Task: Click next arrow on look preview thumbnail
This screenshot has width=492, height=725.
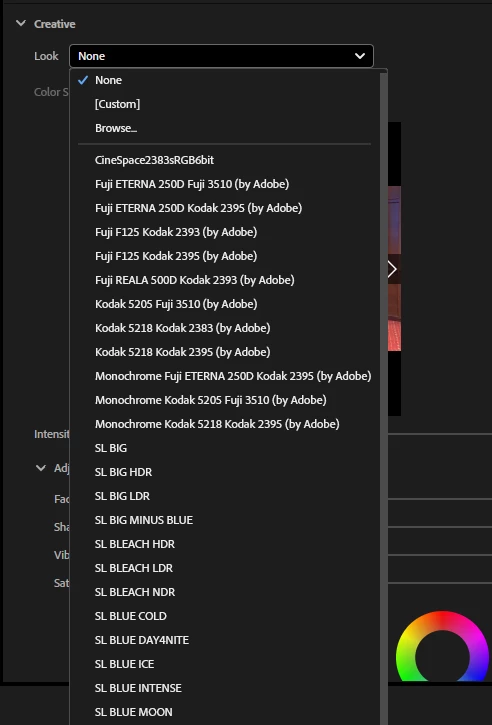Action: [x=393, y=269]
